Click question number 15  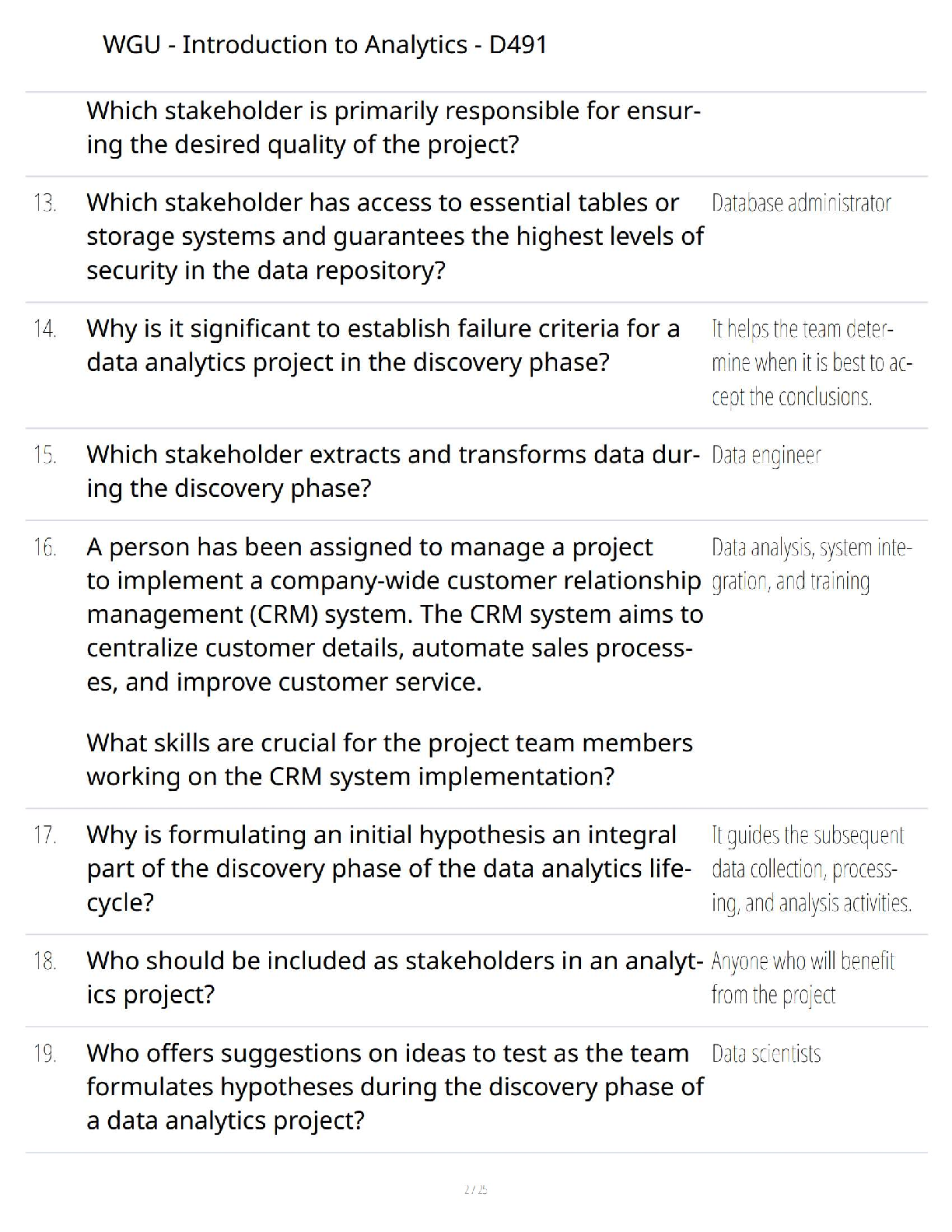(x=45, y=455)
